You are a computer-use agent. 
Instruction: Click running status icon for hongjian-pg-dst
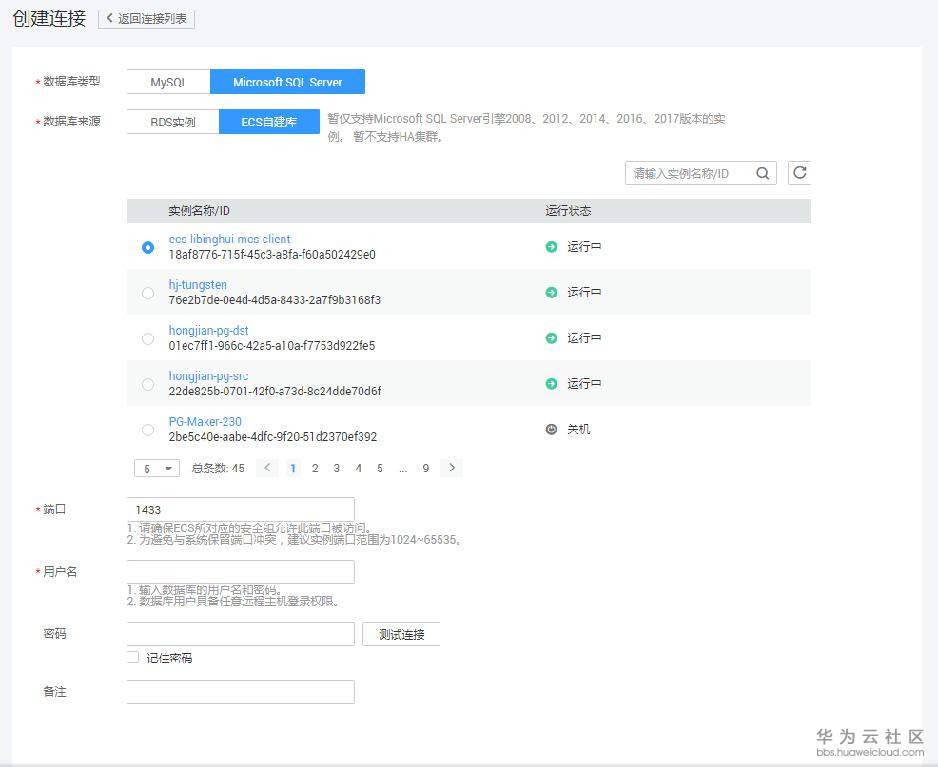pos(551,338)
